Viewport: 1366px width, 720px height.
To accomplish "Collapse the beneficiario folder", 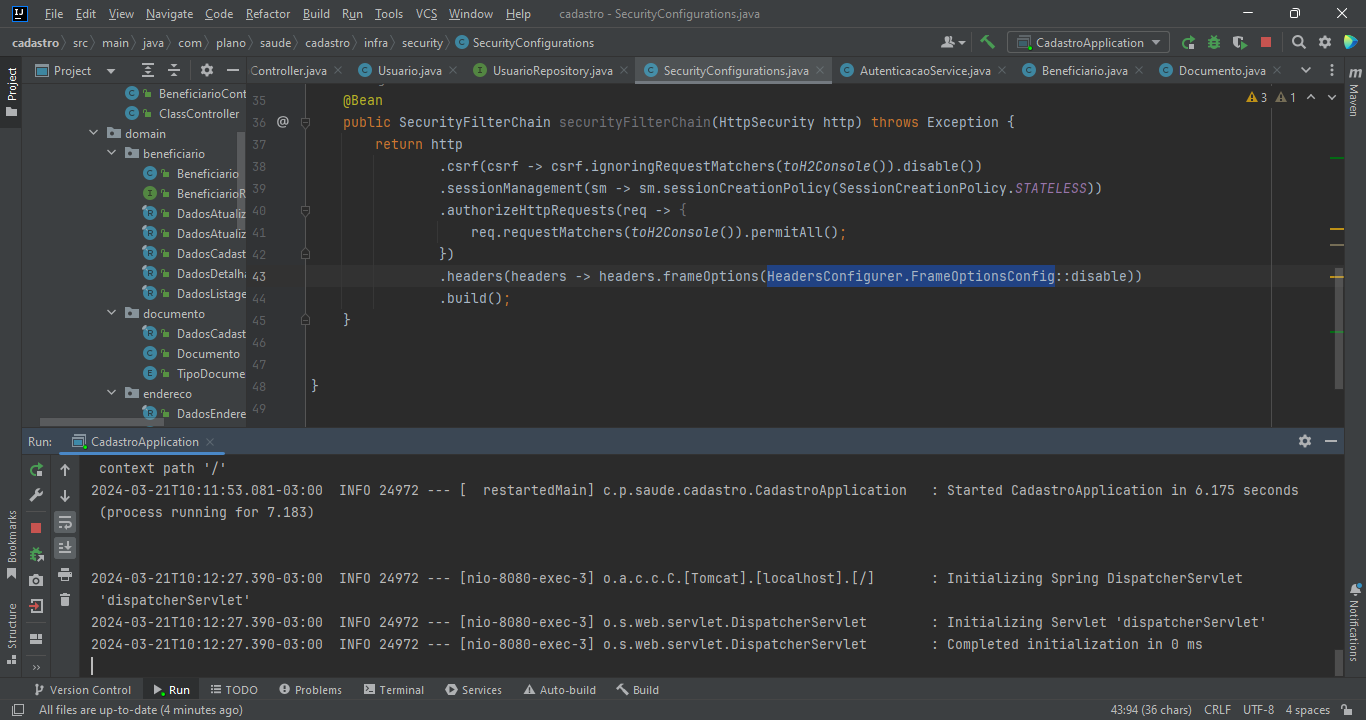I will coord(112,153).
